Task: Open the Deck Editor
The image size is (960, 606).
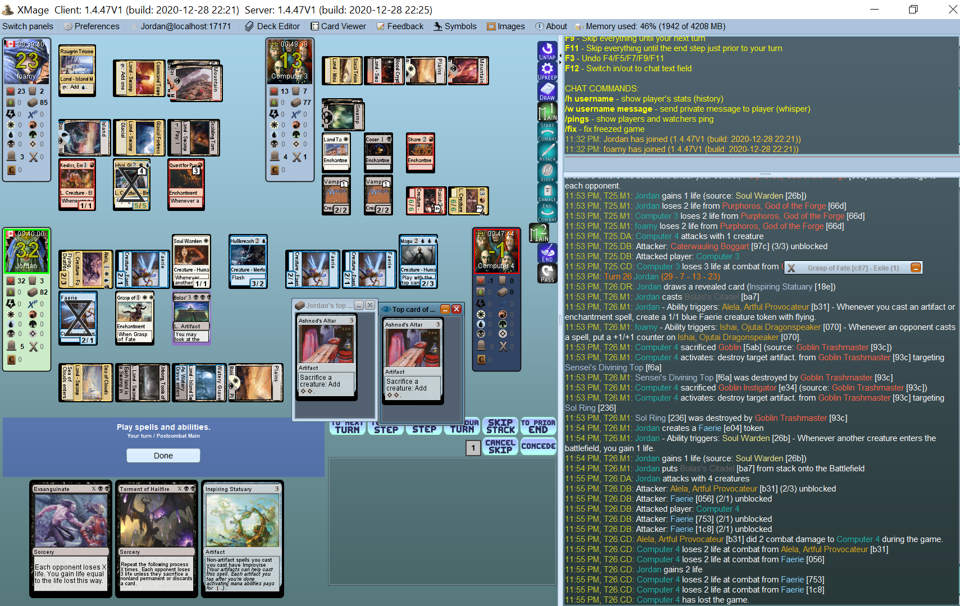Action: click(x=272, y=27)
